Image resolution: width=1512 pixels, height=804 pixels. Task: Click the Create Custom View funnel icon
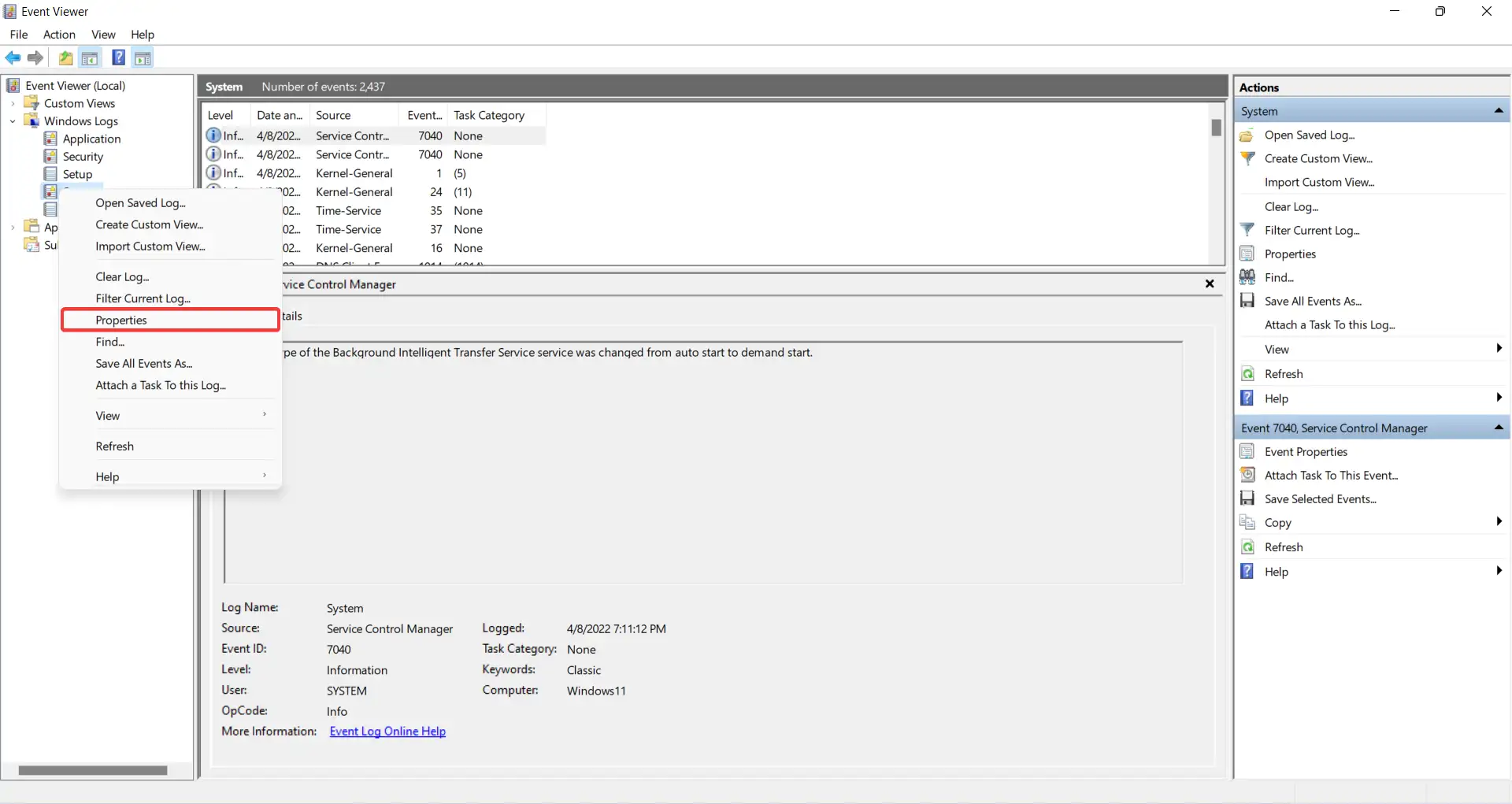pyautogui.click(x=1247, y=158)
